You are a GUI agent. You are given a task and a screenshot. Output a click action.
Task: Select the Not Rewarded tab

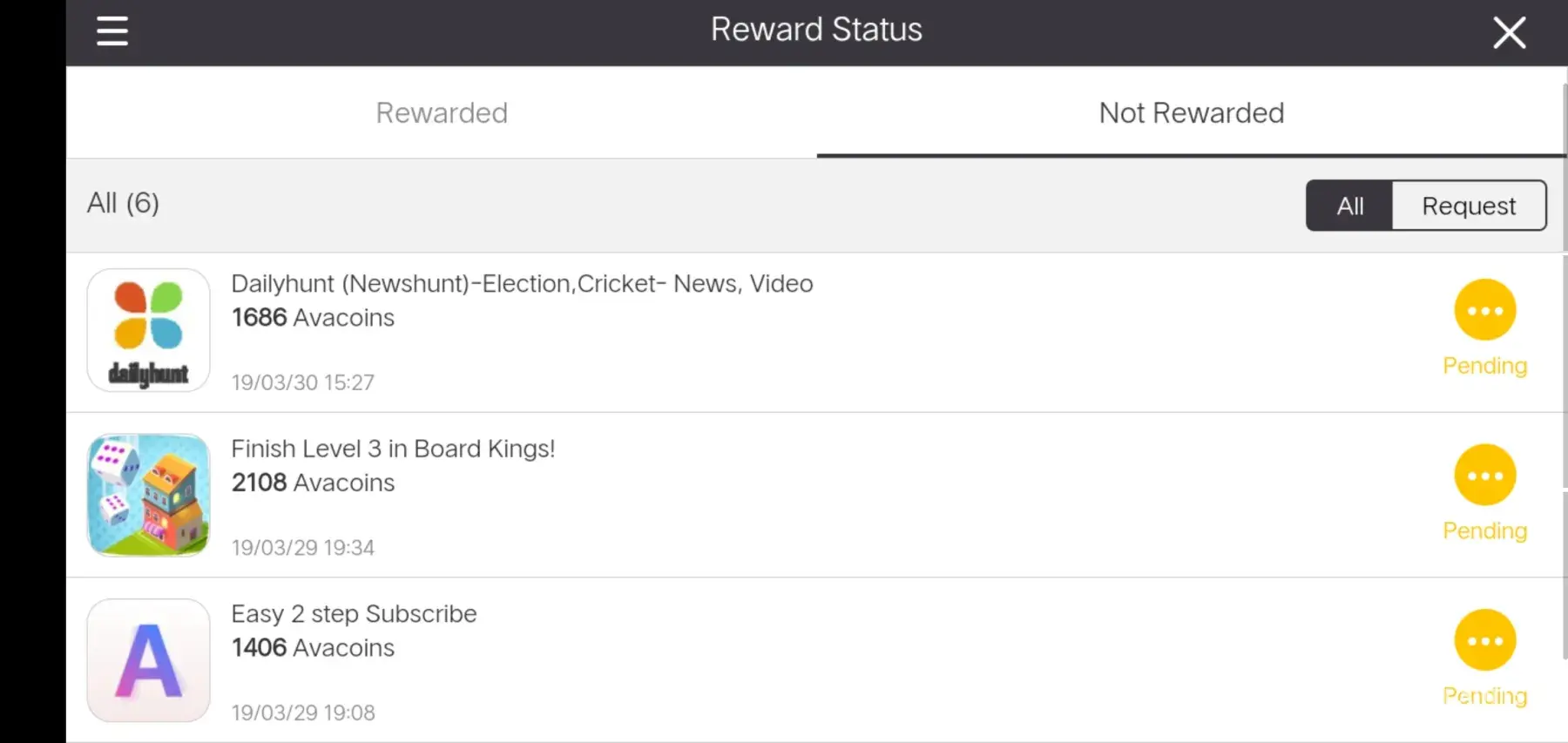(1191, 113)
